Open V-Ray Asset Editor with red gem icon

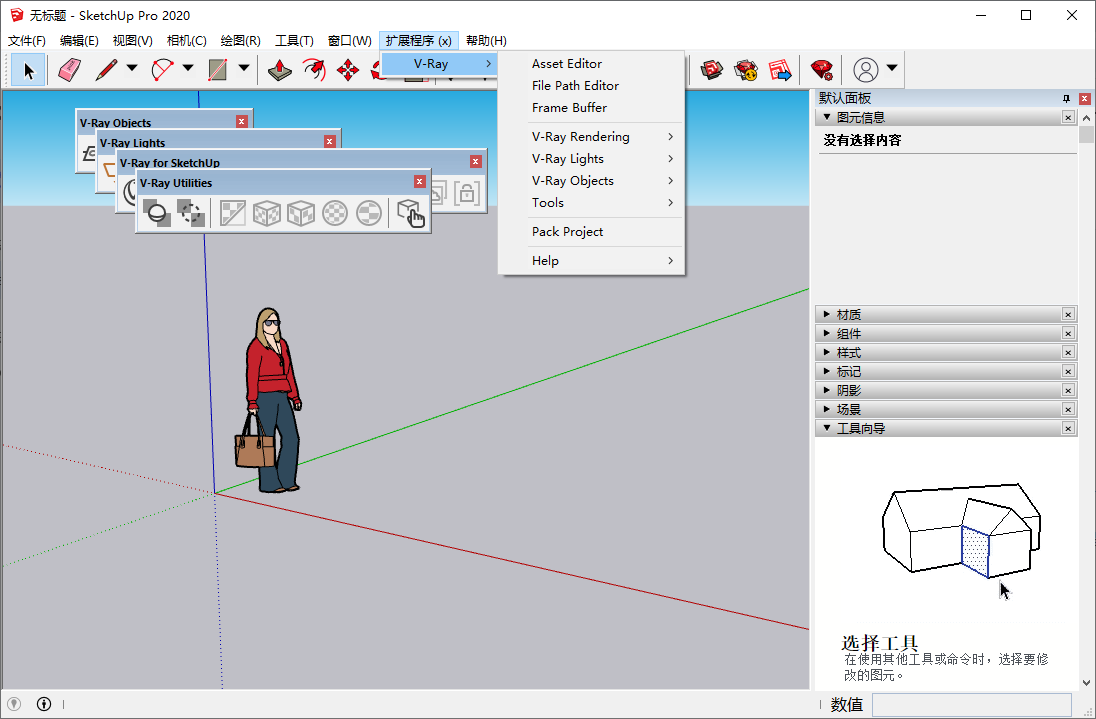tap(822, 70)
